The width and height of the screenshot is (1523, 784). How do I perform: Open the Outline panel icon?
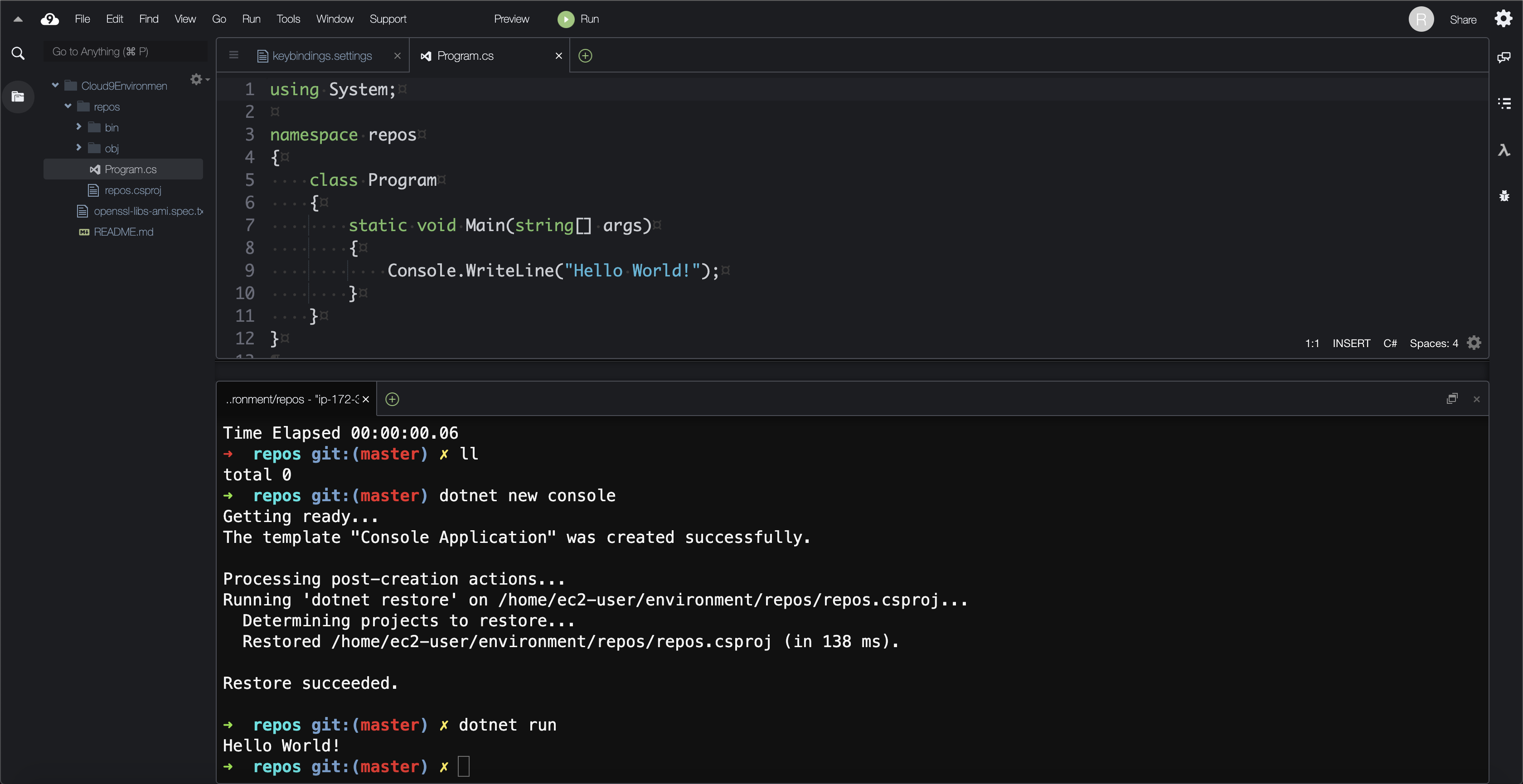1504,103
